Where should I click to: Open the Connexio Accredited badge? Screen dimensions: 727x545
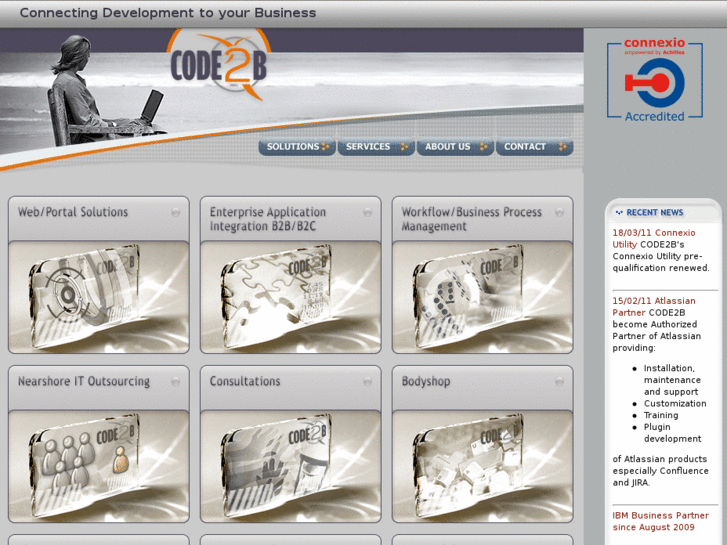tap(655, 80)
